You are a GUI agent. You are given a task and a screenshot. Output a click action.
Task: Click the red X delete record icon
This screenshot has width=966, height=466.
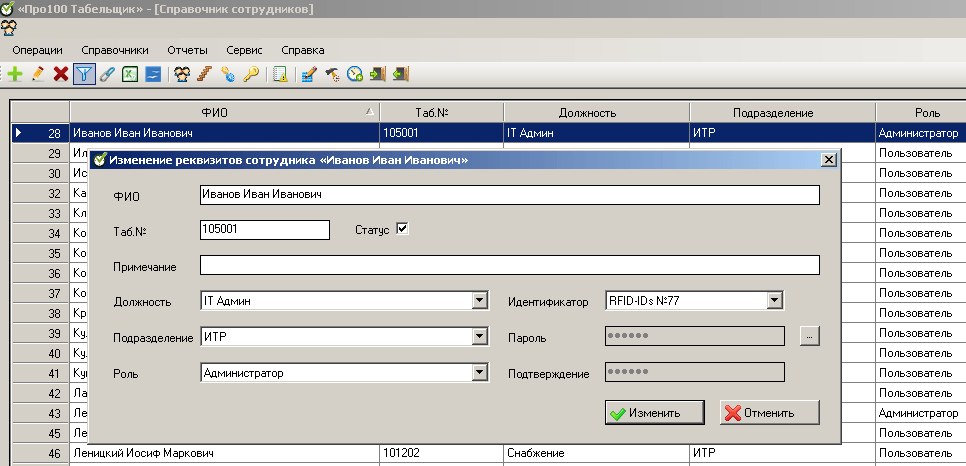pyautogui.click(x=60, y=75)
